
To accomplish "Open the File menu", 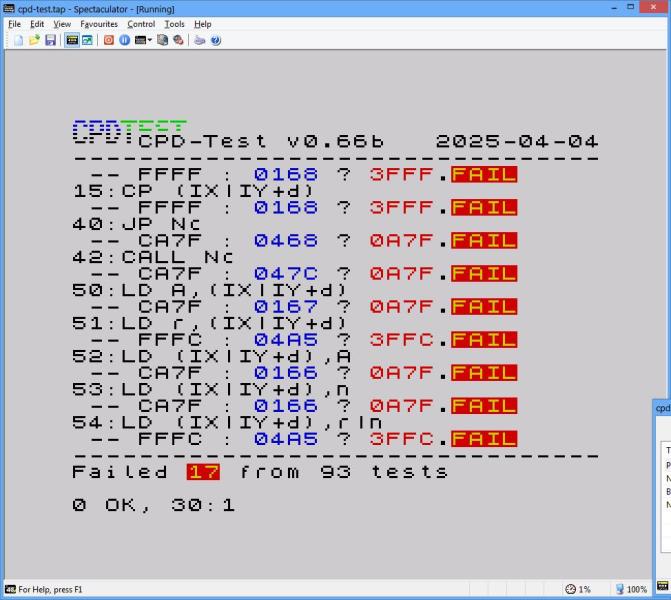I will coord(14,24).
